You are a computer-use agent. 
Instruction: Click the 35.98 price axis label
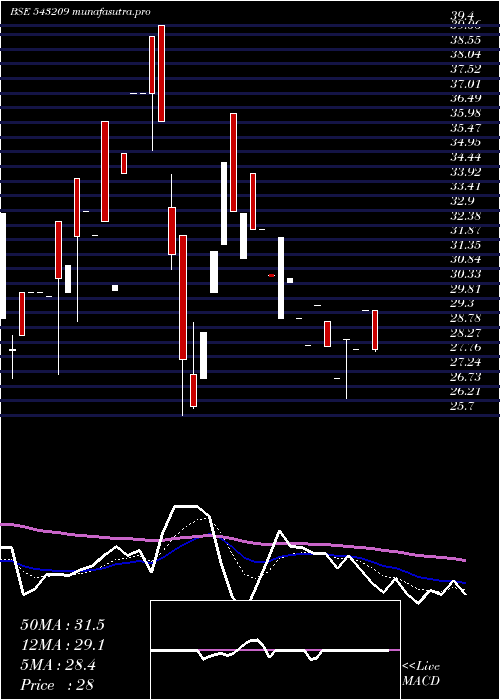[465, 113]
